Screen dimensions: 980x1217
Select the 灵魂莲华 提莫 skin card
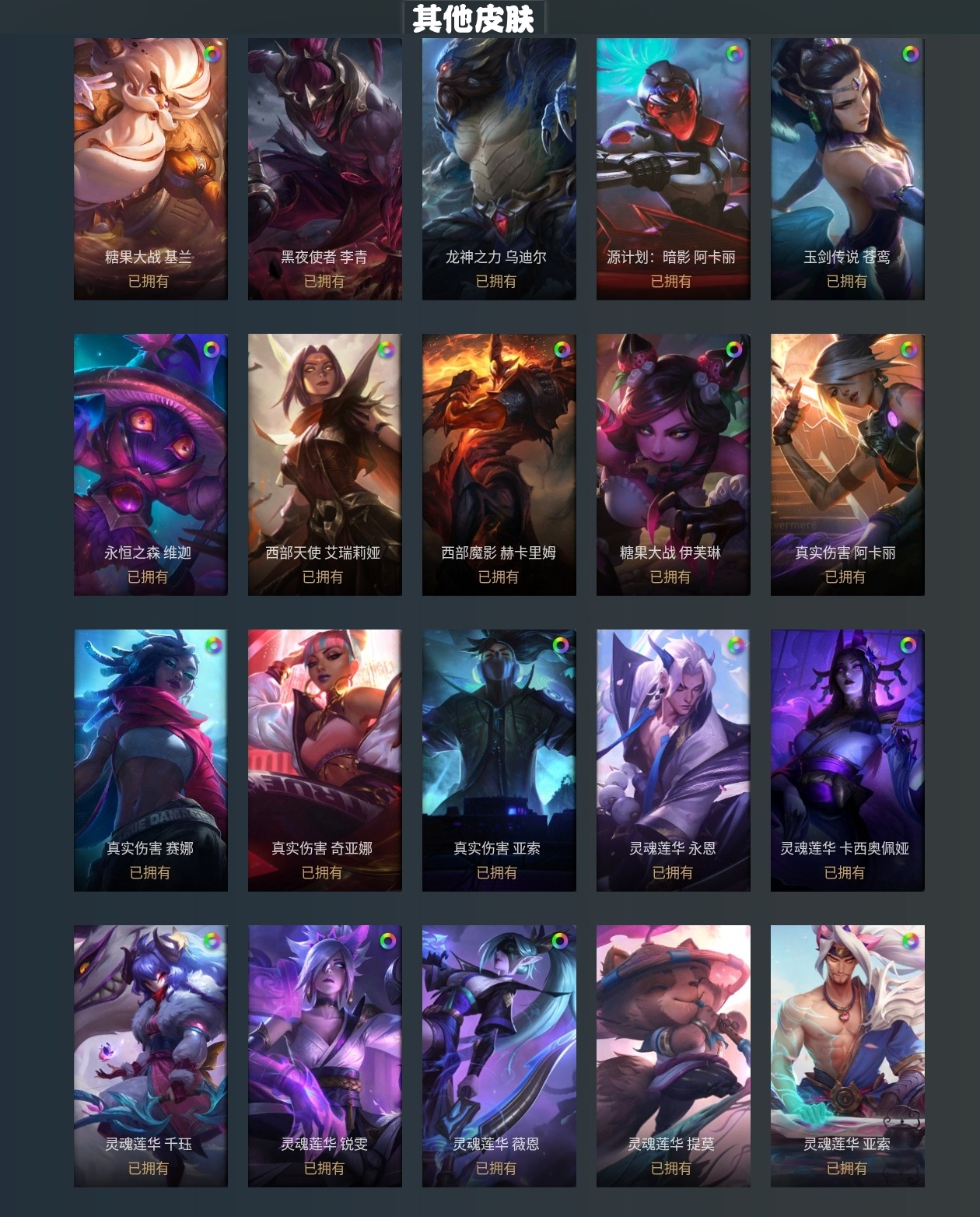click(674, 1056)
